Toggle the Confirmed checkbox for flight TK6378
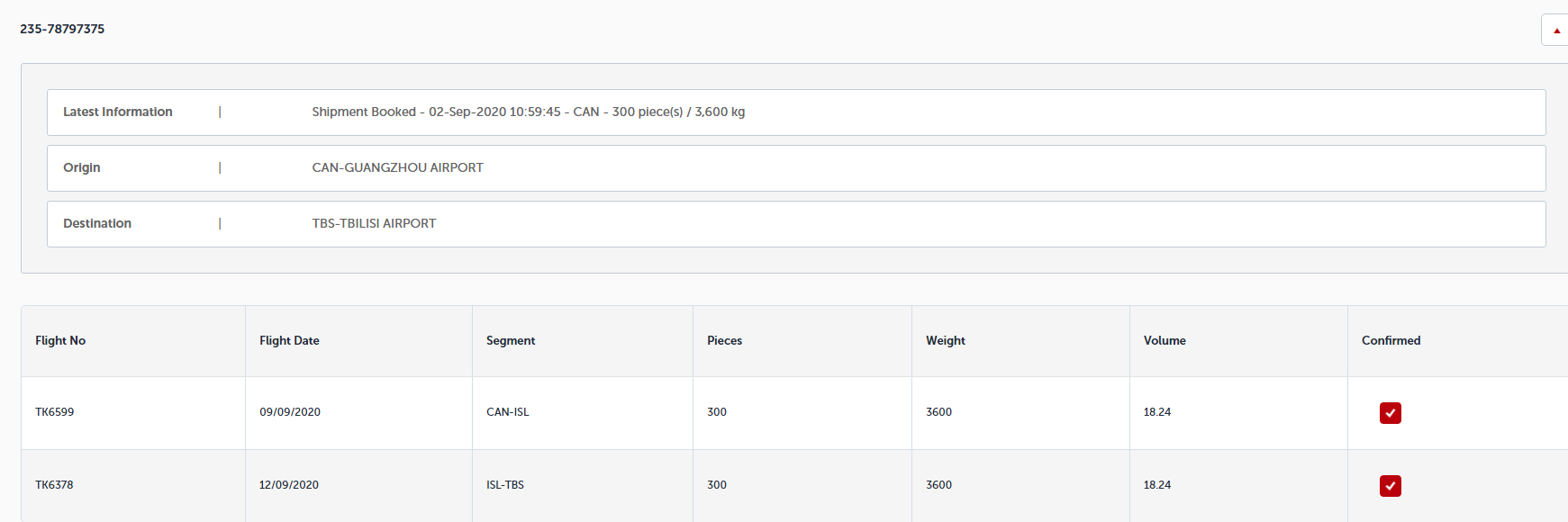 (x=1390, y=486)
